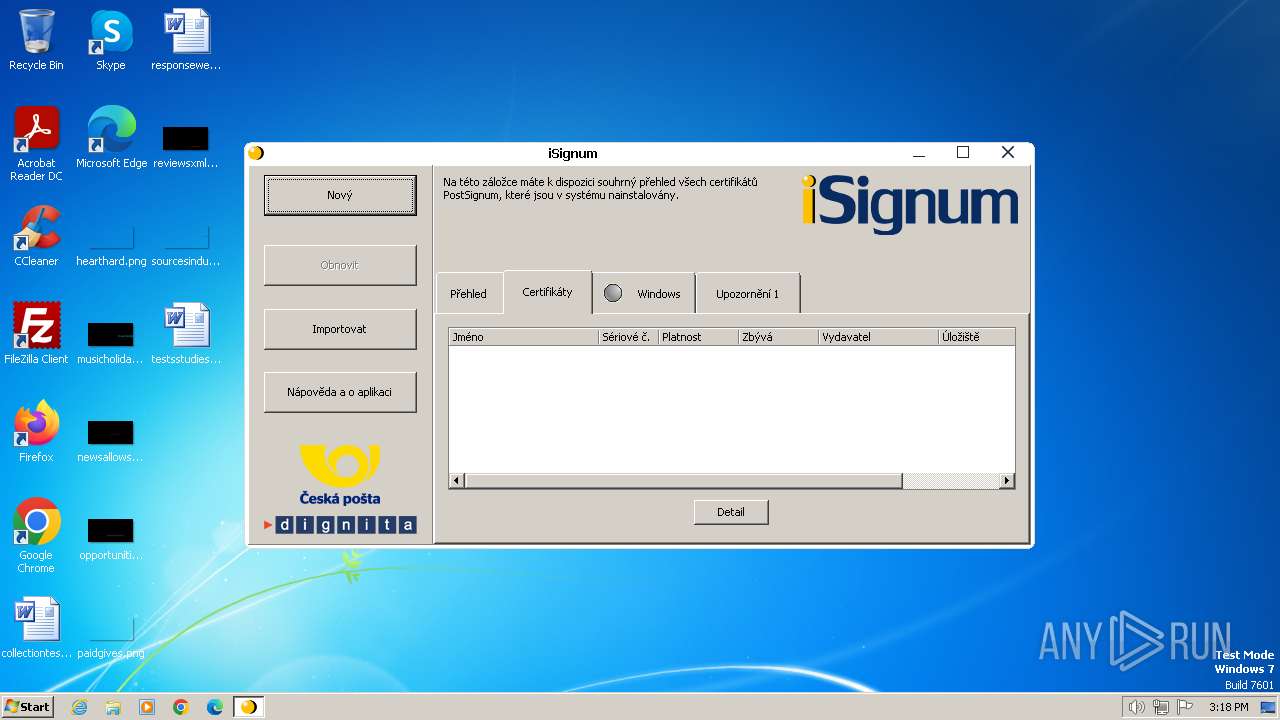This screenshot has width=1280, height=720.
Task: Select the Google Chrome desktop shortcut
Action: (x=36, y=535)
